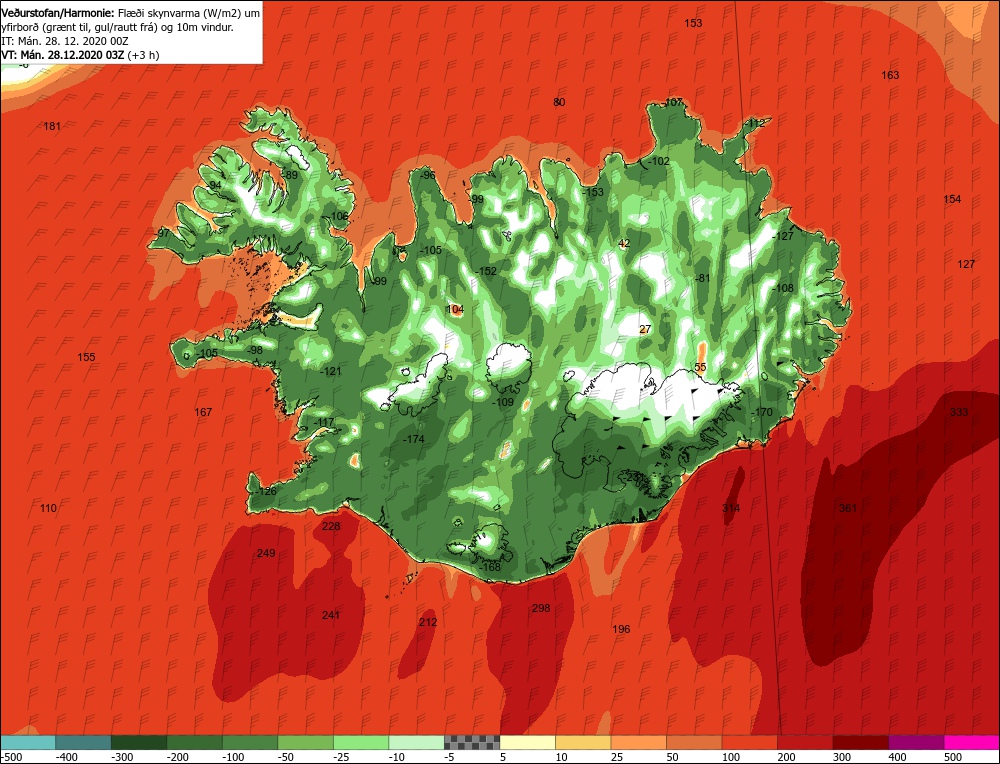
Task: Click the red legend swatch above 200
Action: (805, 742)
